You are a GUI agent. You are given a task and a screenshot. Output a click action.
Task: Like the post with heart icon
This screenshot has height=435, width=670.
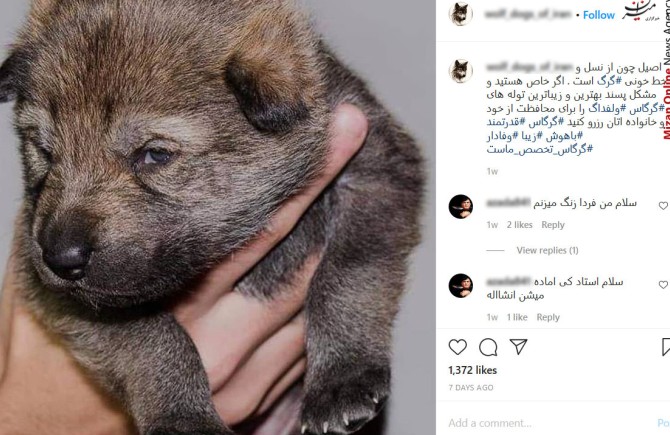pyautogui.click(x=458, y=347)
